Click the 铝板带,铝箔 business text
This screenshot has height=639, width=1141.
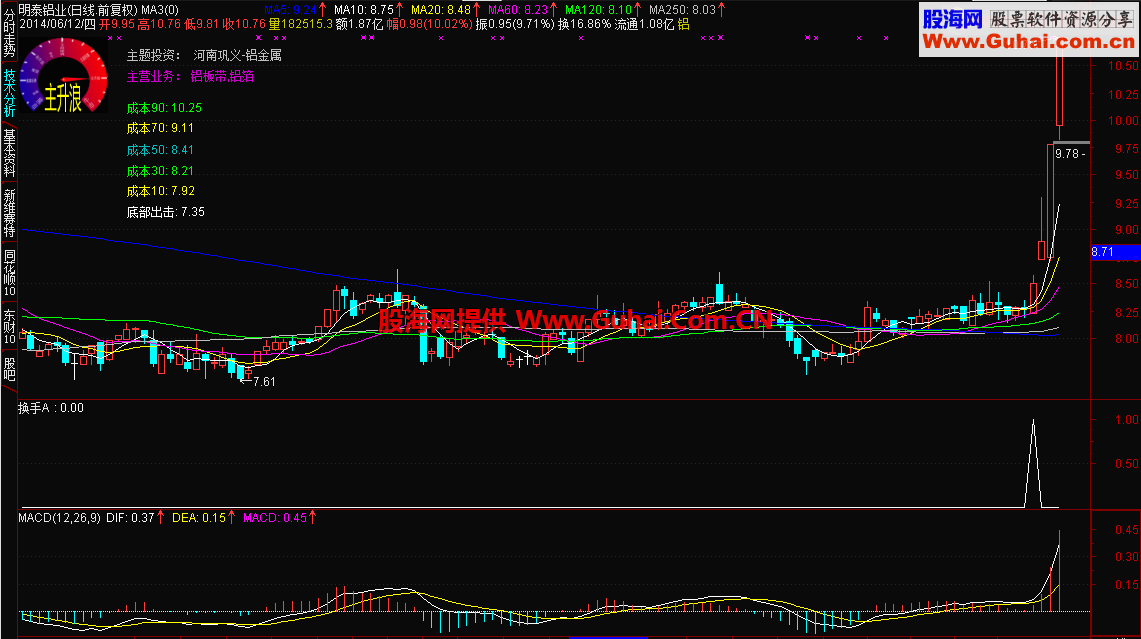pyautogui.click(x=222, y=76)
